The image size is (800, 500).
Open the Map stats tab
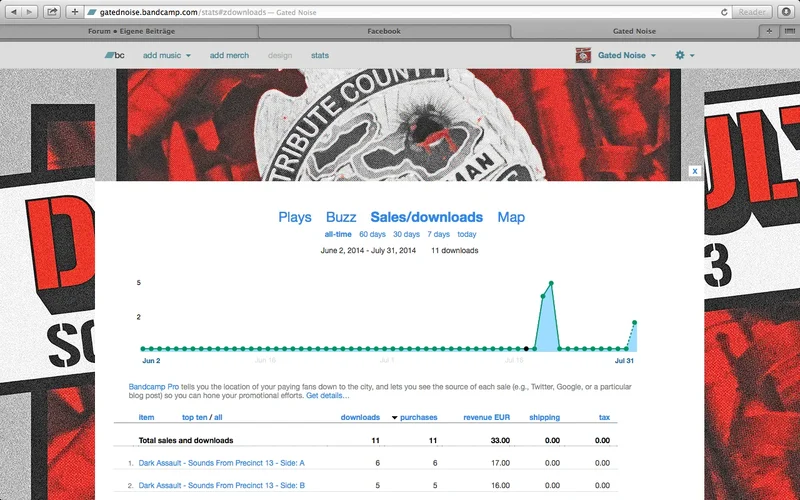[511, 217]
